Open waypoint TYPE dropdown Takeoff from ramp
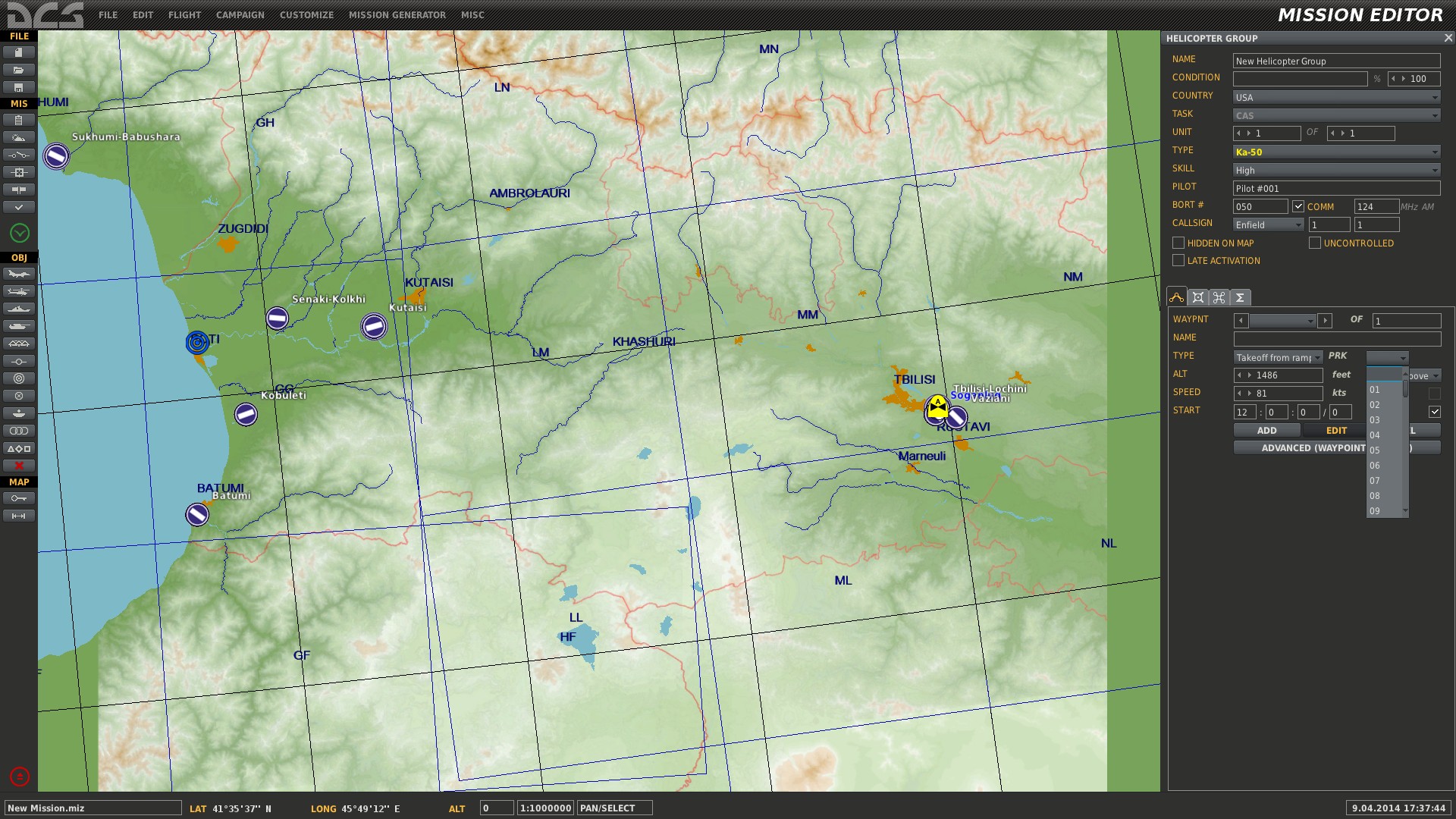 1278,357
